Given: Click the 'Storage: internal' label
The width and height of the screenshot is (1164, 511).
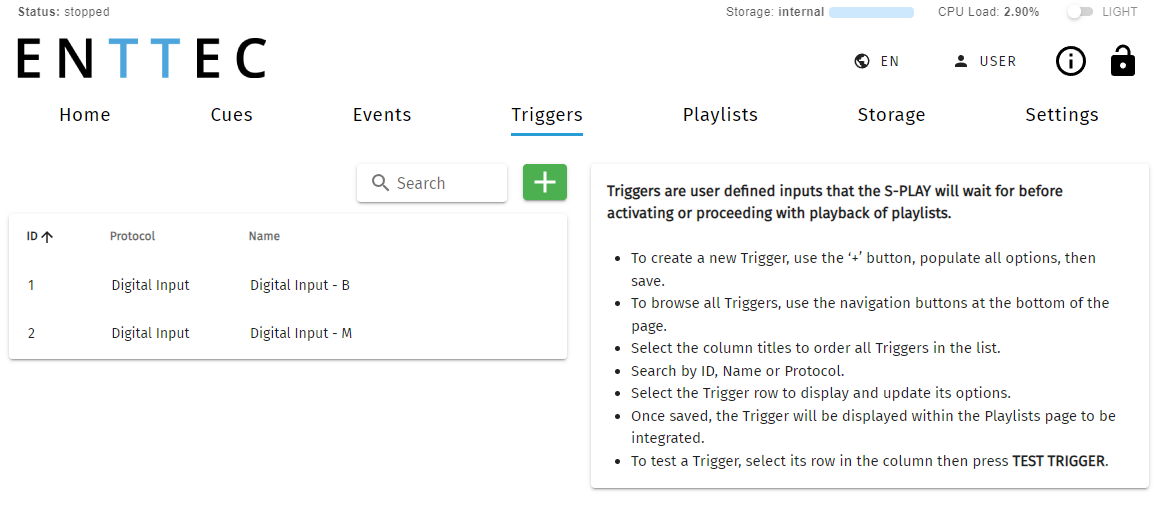Looking at the screenshot, I should 775,12.
